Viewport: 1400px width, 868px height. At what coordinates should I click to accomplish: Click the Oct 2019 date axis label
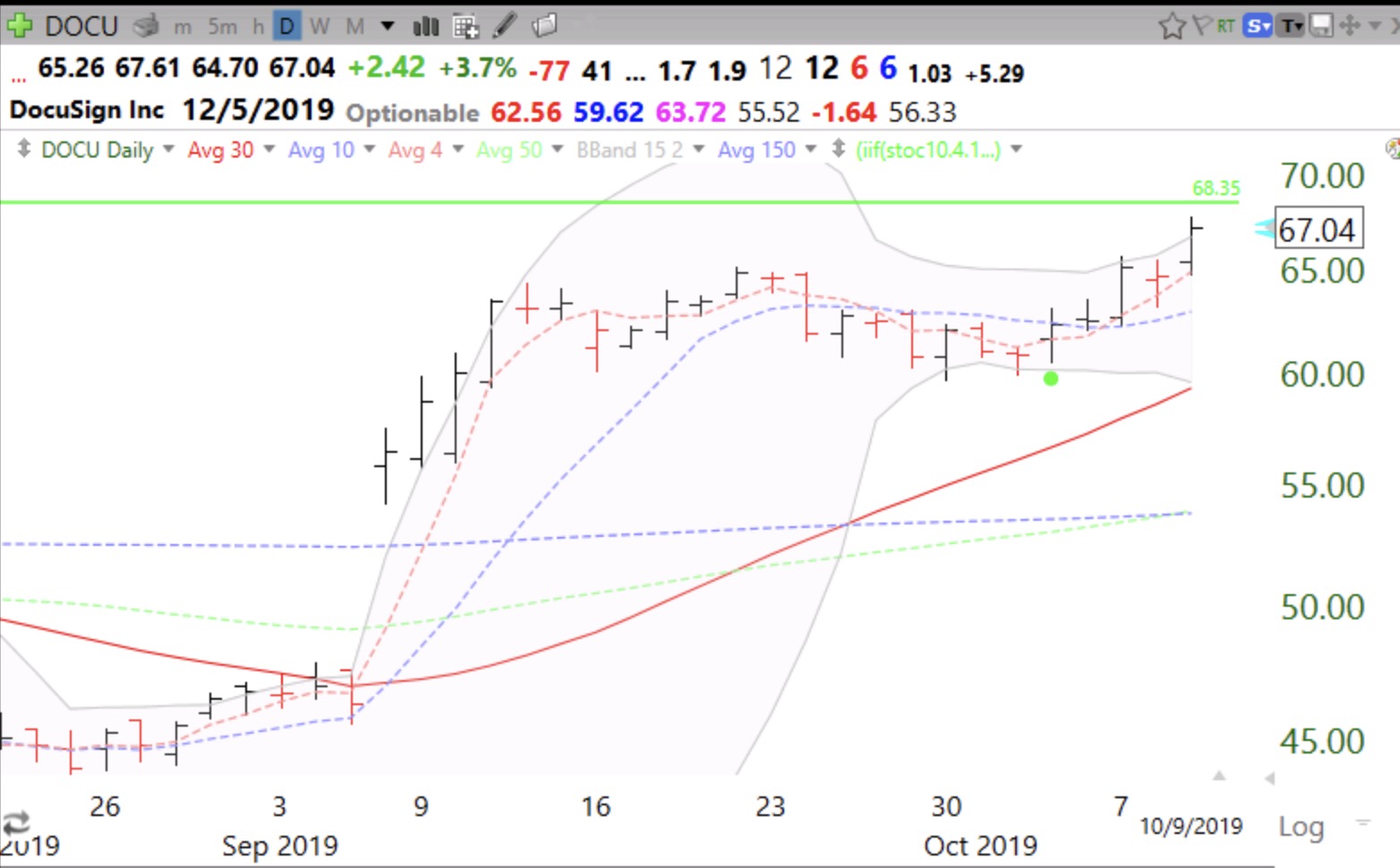(980, 846)
